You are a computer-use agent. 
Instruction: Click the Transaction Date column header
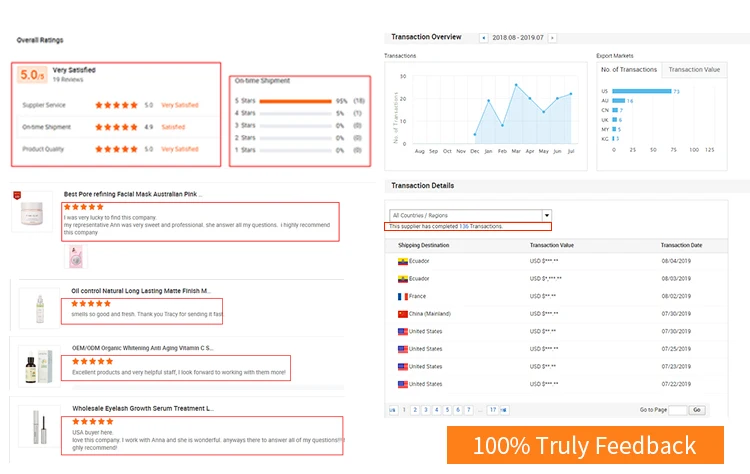(x=681, y=245)
